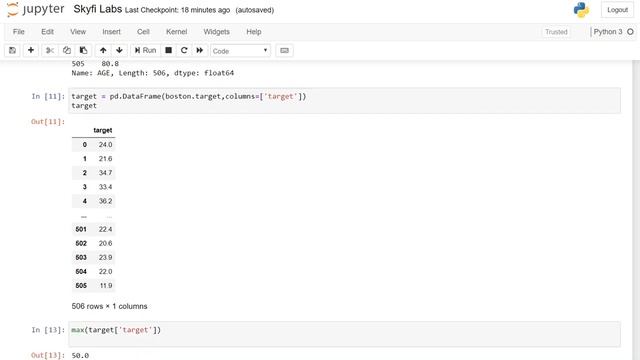The image size is (640, 360).
Task: Click the Out[11] output prompt
Action: tap(48, 122)
